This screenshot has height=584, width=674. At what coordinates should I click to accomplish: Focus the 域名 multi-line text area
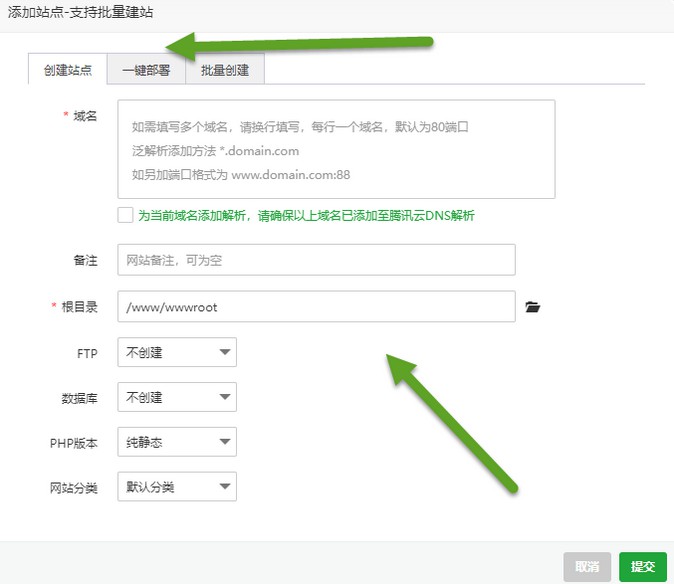point(336,149)
